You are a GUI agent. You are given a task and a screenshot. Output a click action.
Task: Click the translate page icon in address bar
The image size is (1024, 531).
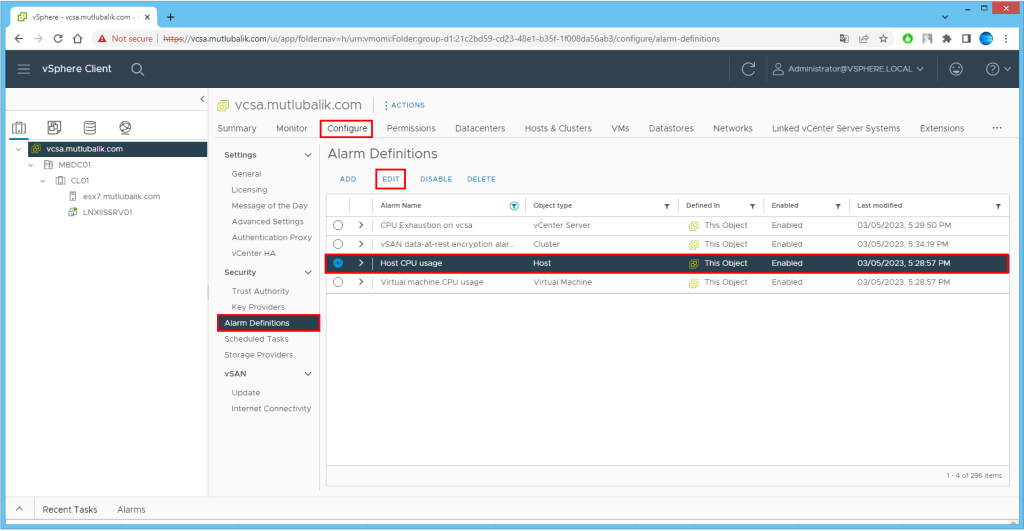point(844,39)
